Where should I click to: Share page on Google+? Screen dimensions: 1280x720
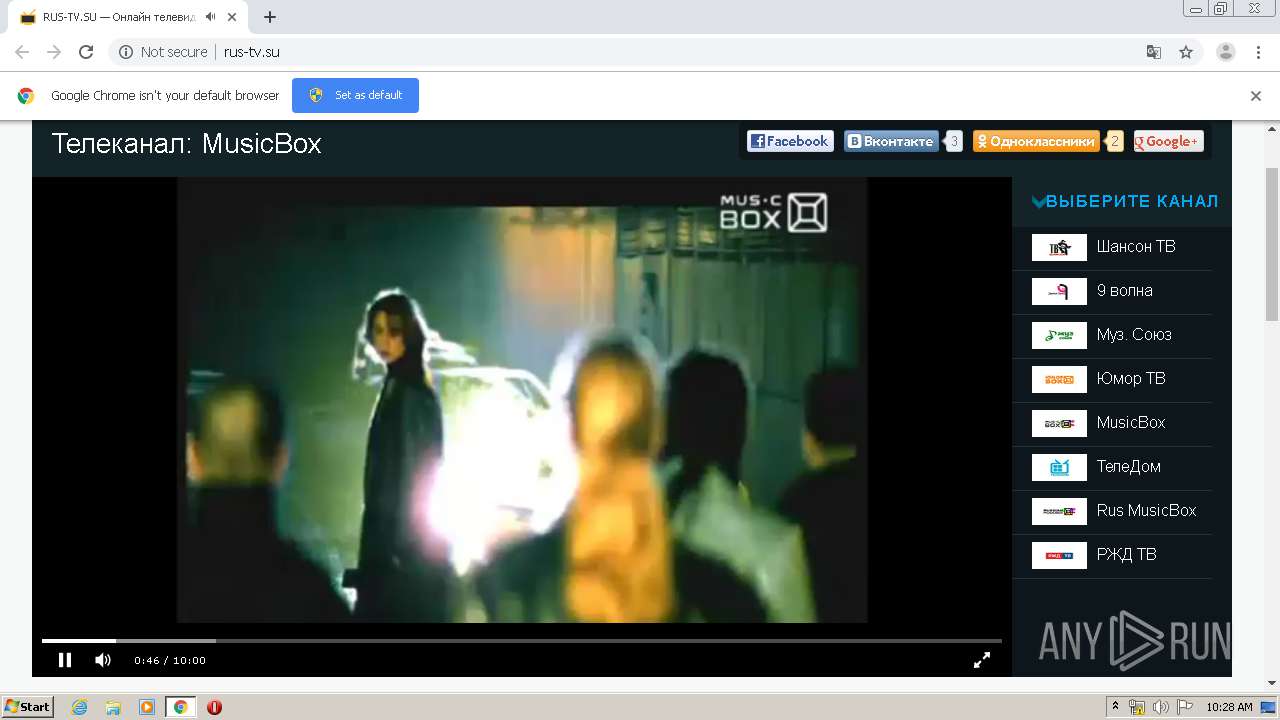pos(1168,142)
